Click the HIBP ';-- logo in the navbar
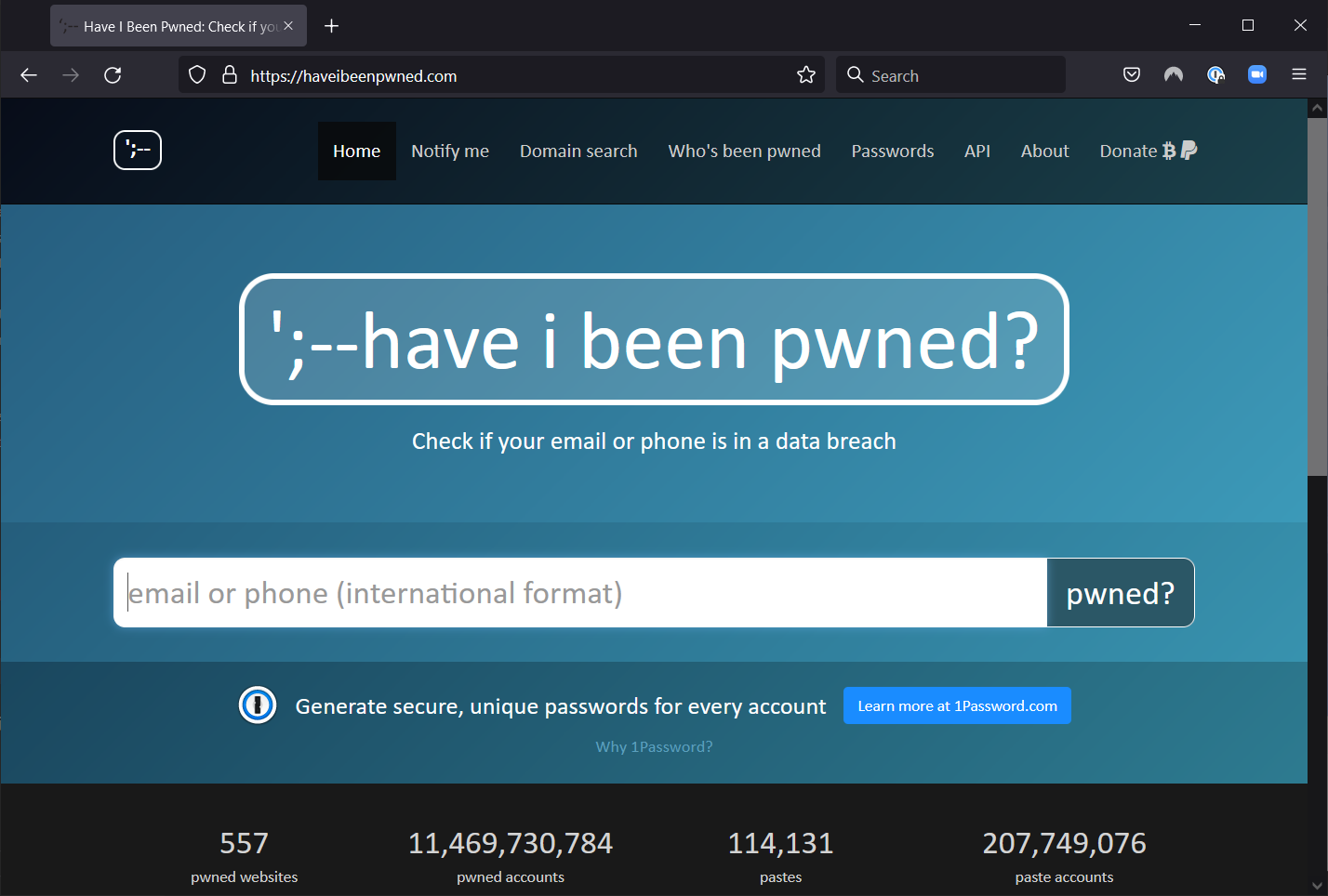This screenshot has height=896, width=1328. click(138, 151)
